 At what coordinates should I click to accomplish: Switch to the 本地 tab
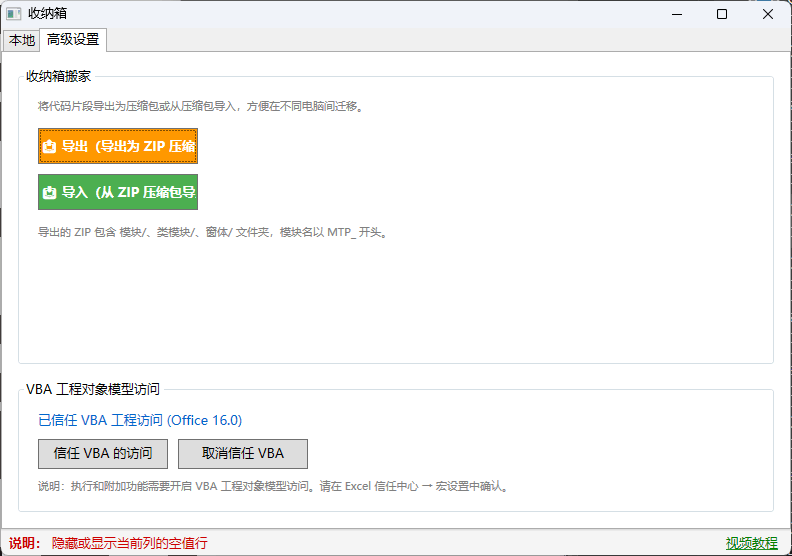point(22,40)
